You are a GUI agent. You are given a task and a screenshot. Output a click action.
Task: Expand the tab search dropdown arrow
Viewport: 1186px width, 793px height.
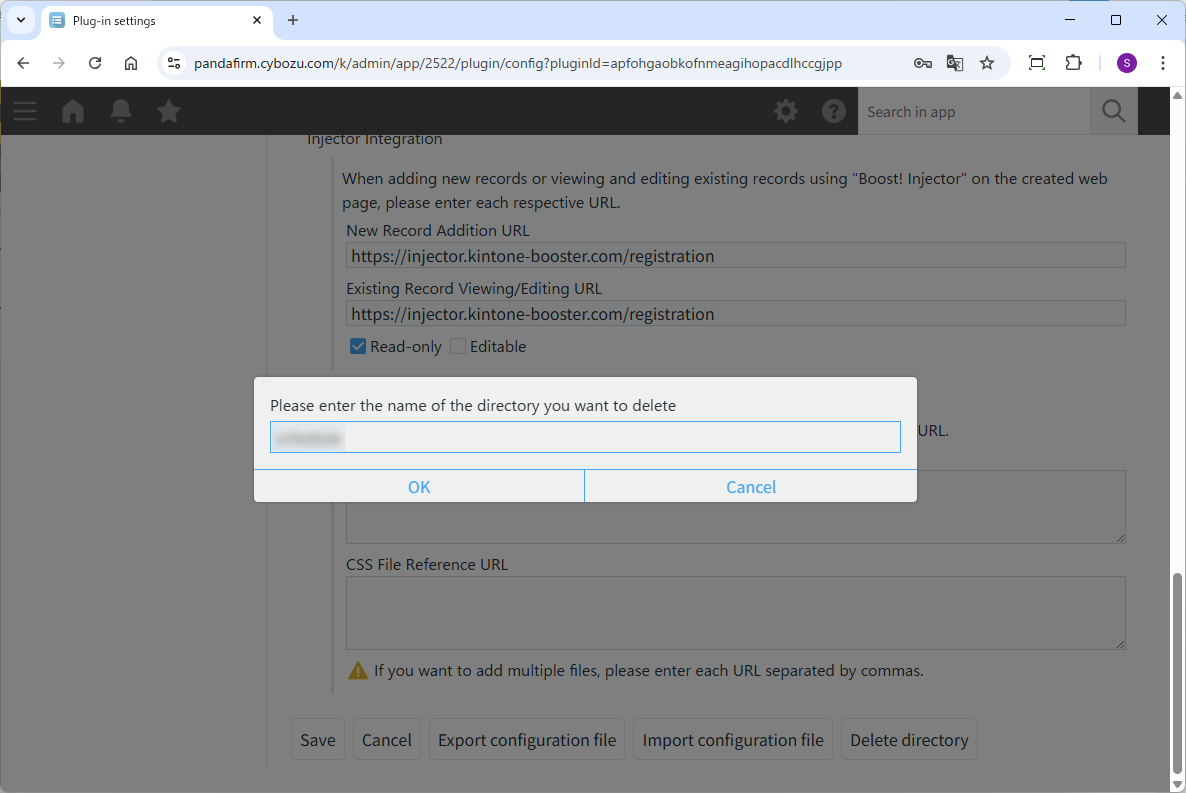coord(21,20)
